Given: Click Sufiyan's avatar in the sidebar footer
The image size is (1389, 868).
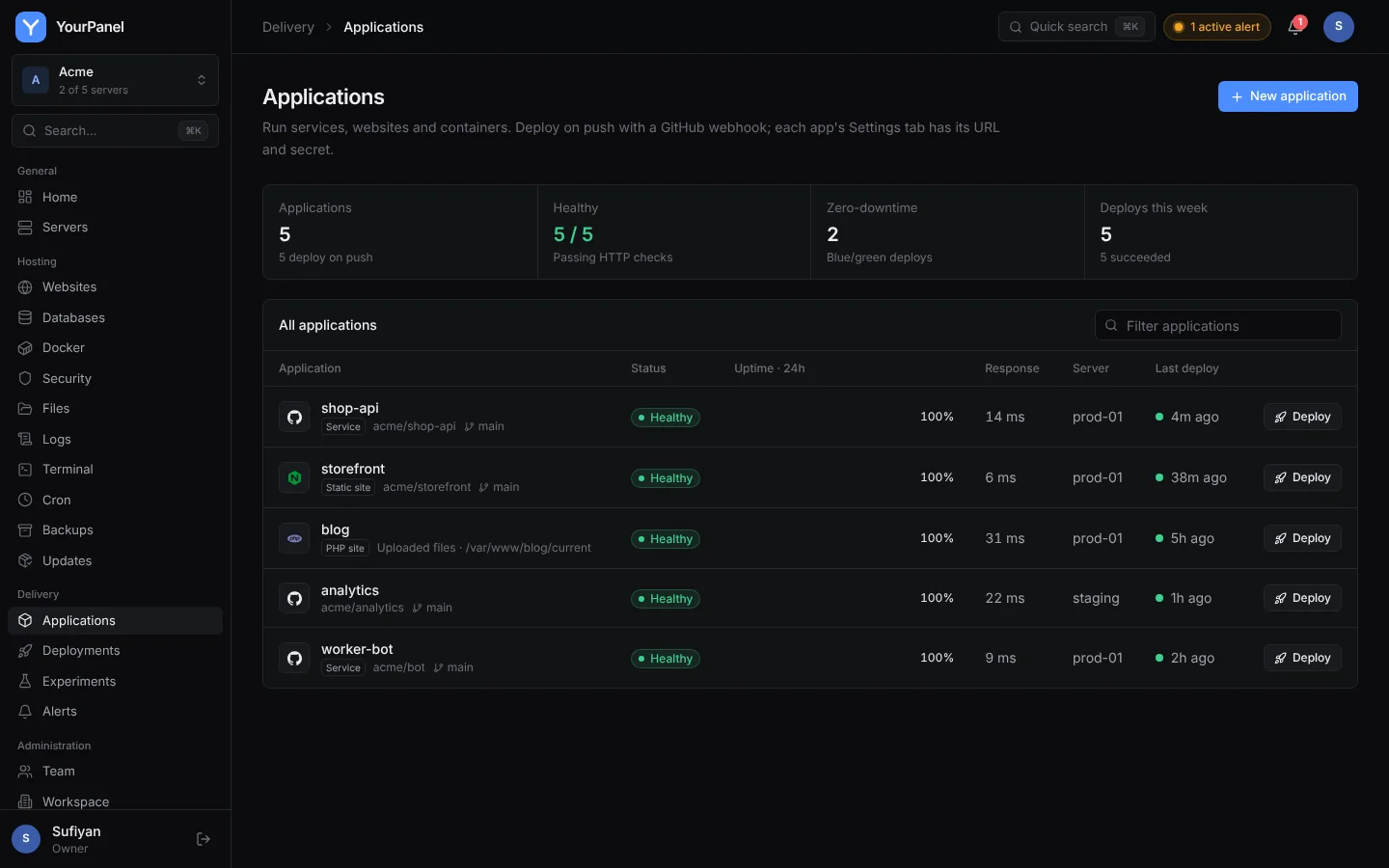Looking at the screenshot, I should coord(26,839).
